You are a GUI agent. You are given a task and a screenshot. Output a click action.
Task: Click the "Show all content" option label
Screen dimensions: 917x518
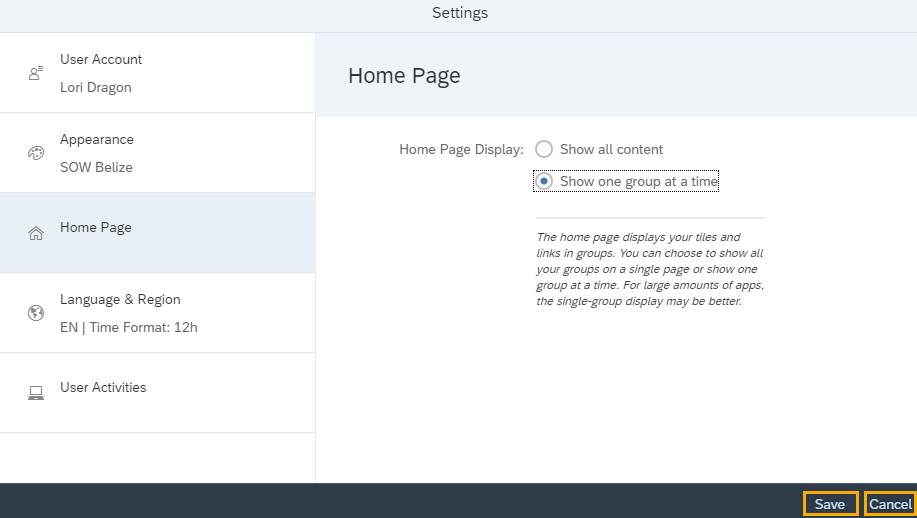(611, 149)
